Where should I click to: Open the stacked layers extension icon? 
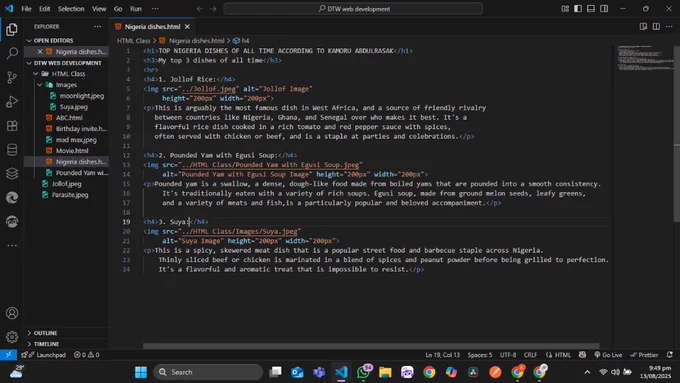point(12,173)
